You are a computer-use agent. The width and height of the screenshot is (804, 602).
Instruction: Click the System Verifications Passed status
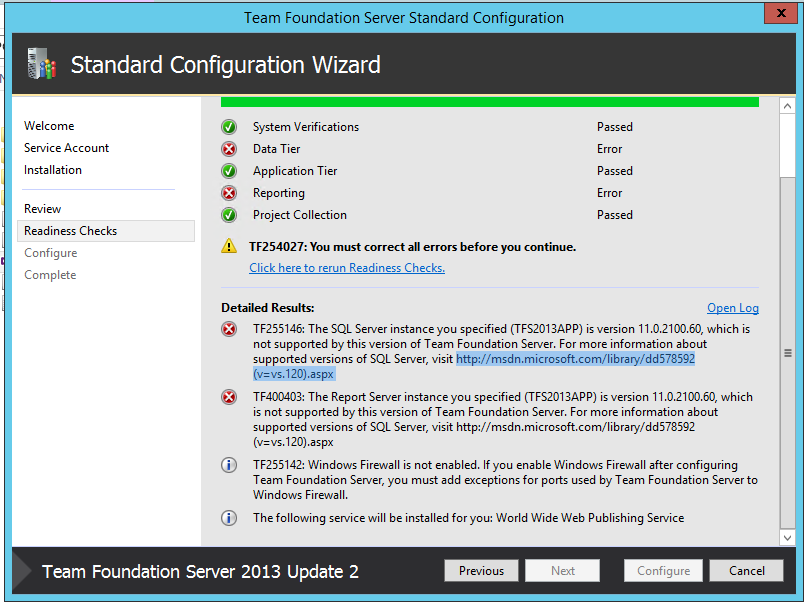click(614, 127)
